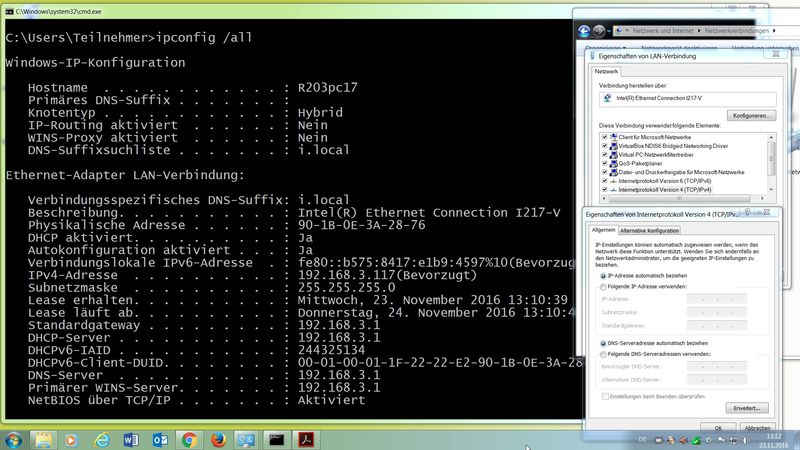This screenshot has height=450, width=800.
Task: Select QoS-Paketplaner list entry
Action: 640,163
